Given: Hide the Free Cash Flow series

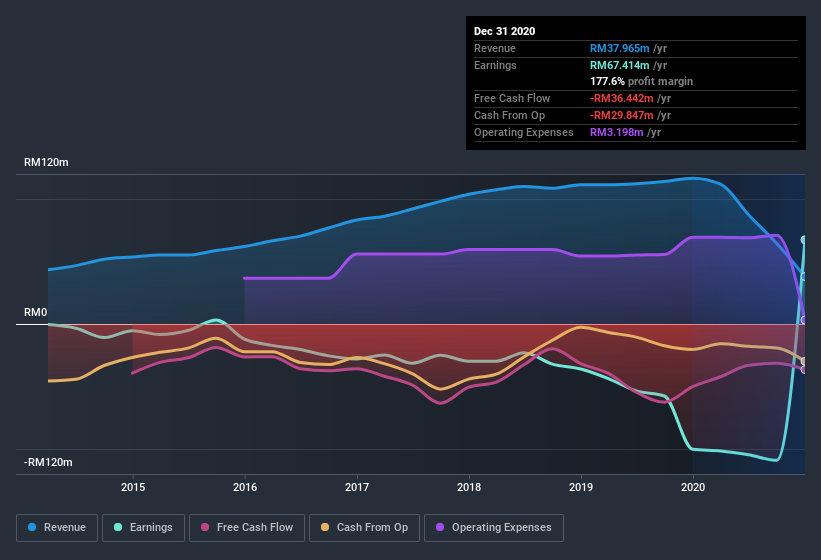Looking at the screenshot, I should [x=247, y=527].
